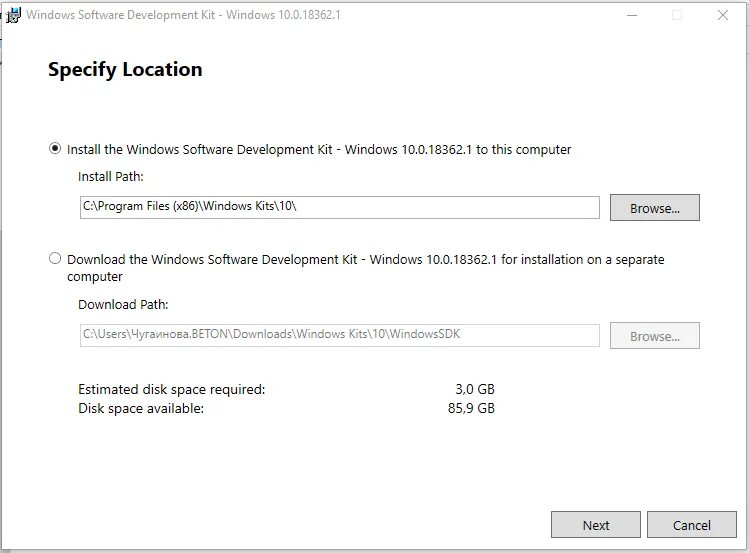The width and height of the screenshot is (749, 553).
Task: Select the install to this computer radio button
Action: 55,149
